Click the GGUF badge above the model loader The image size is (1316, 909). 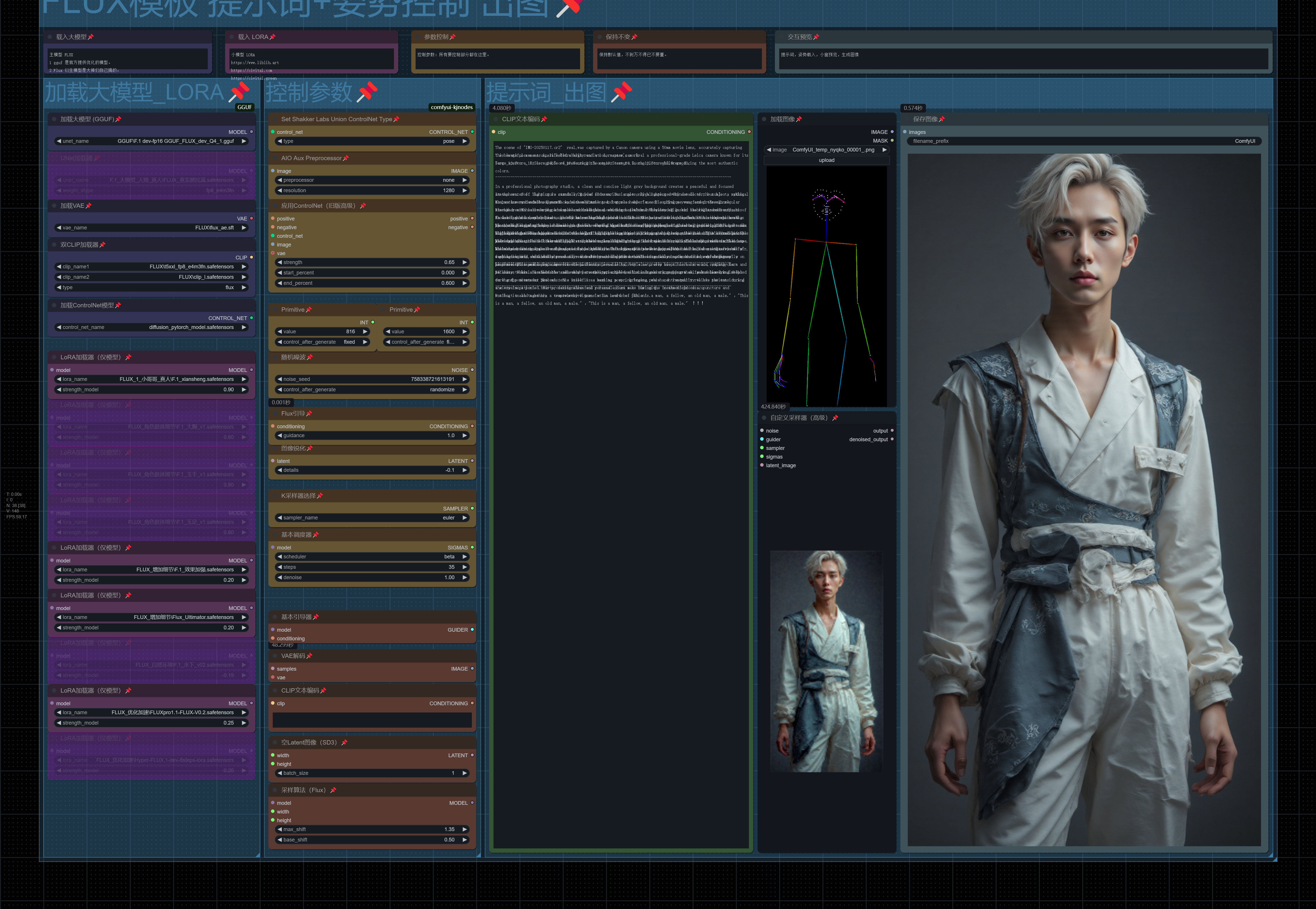coord(245,107)
